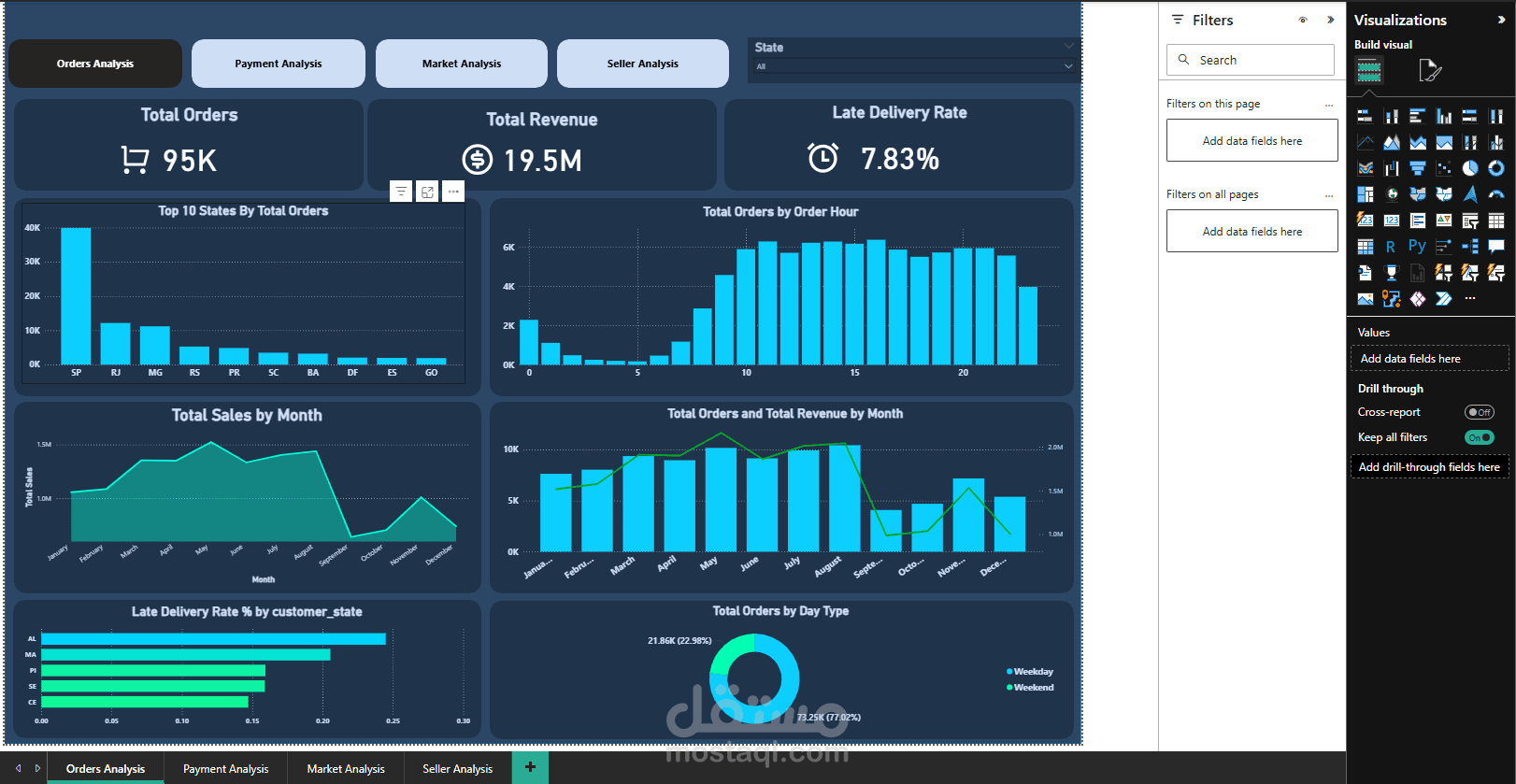Select the Azure map visual
Viewport: 1516px width, 784px height.
pyautogui.click(x=1470, y=194)
